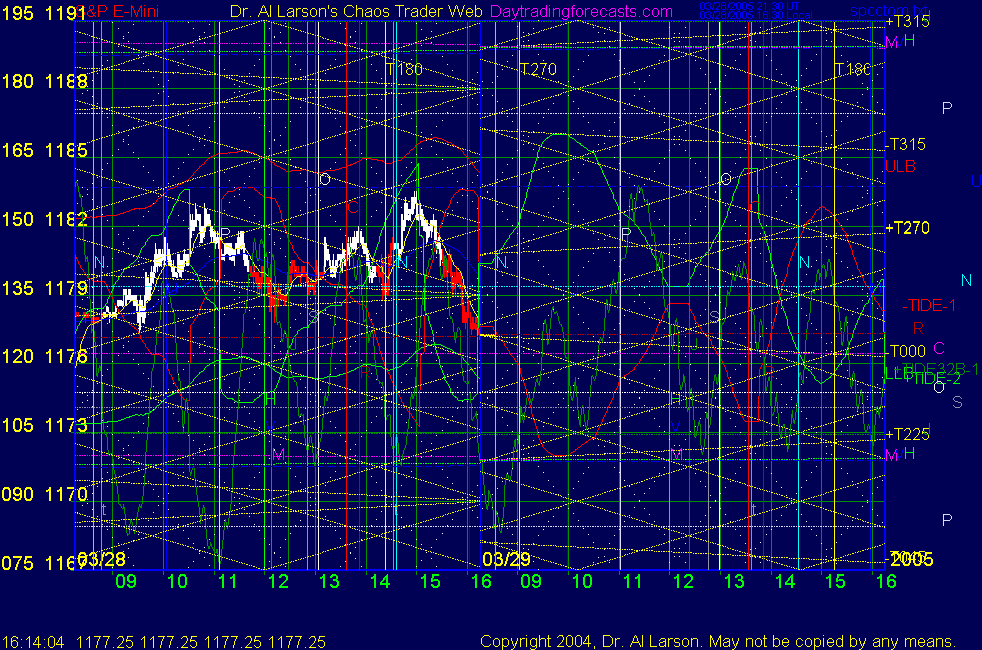Click the '120 1176' price axis label
The width and height of the screenshot is (982, 650).
pos(44,356)
